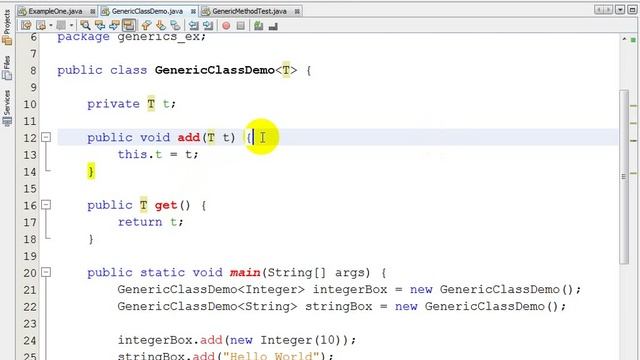
Task: Click the highlighted type parameter T on line 8
Action: [286, 70]
